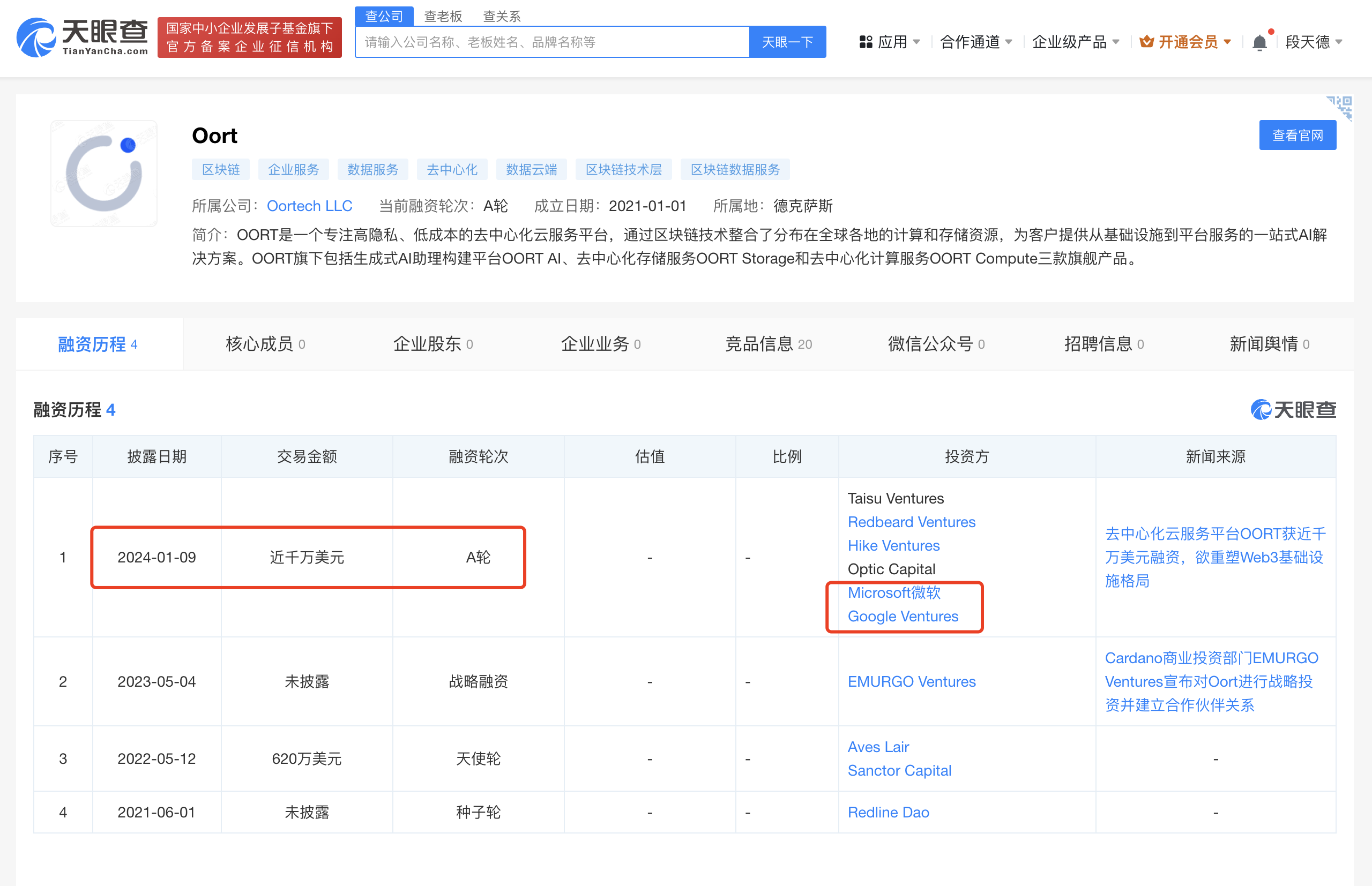
Task: Switch to the 企业股东 tab
Action: 433,344
